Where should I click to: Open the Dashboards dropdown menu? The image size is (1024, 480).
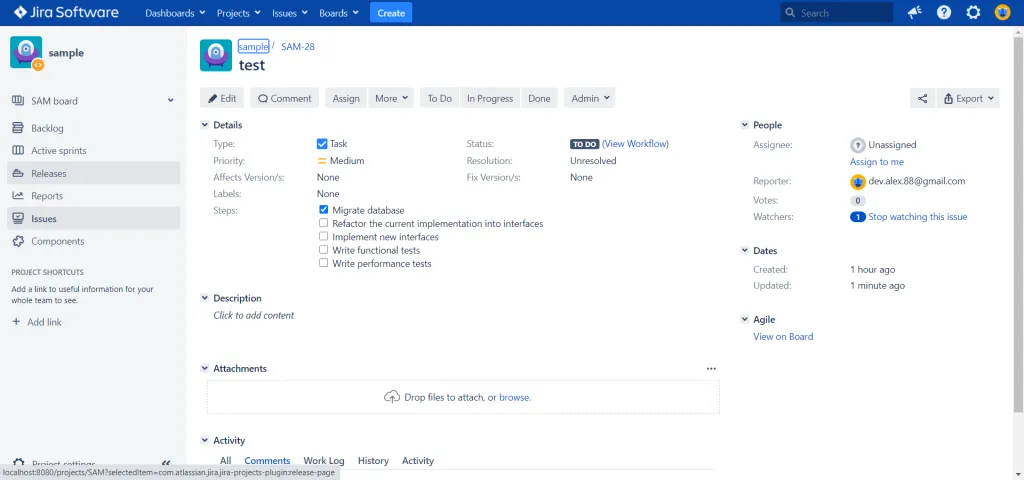click(x=175, y=12)
